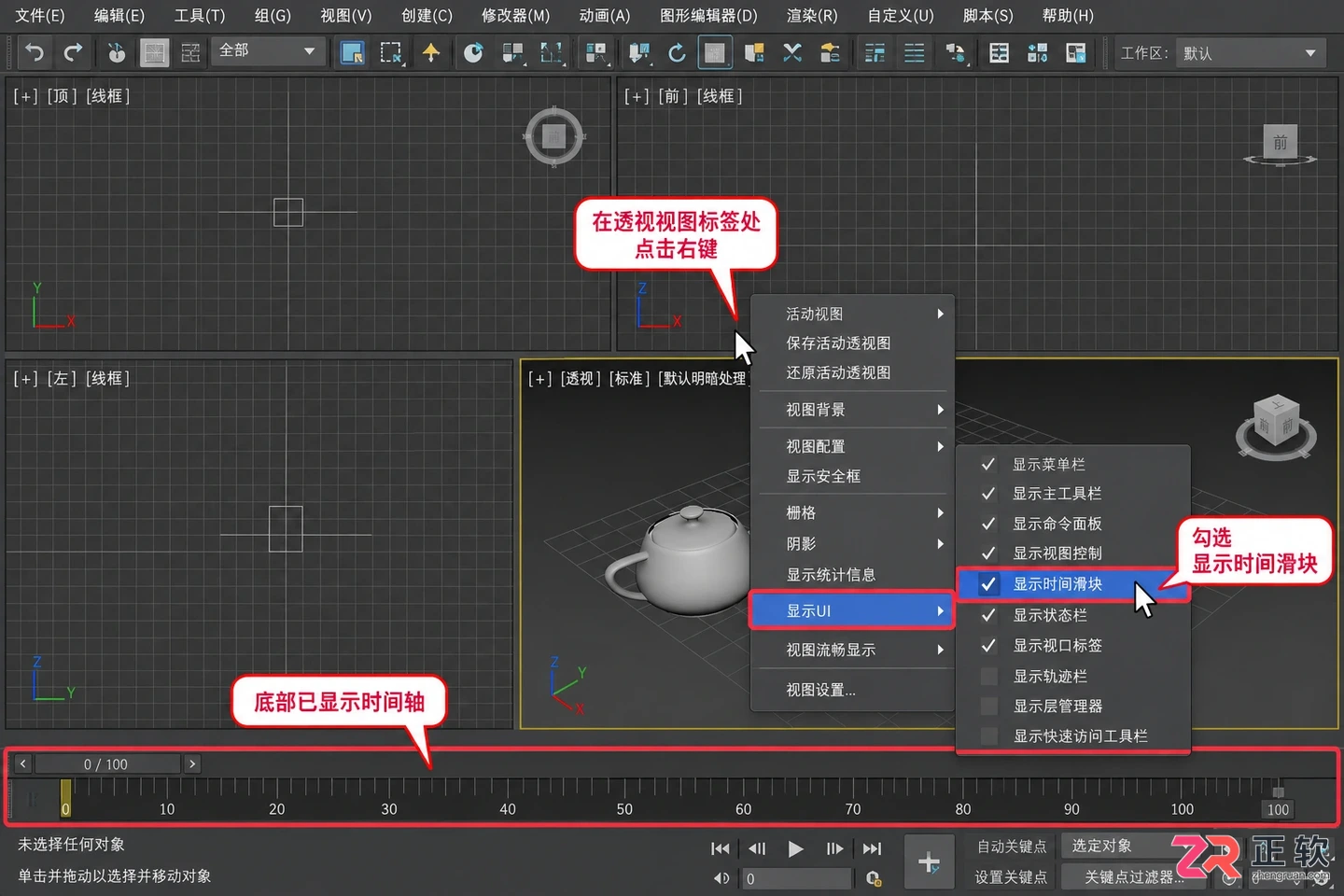Click the ViewCube in the top viewport
The height and width of the screenshot is (896, 1344).
point(554,136)
